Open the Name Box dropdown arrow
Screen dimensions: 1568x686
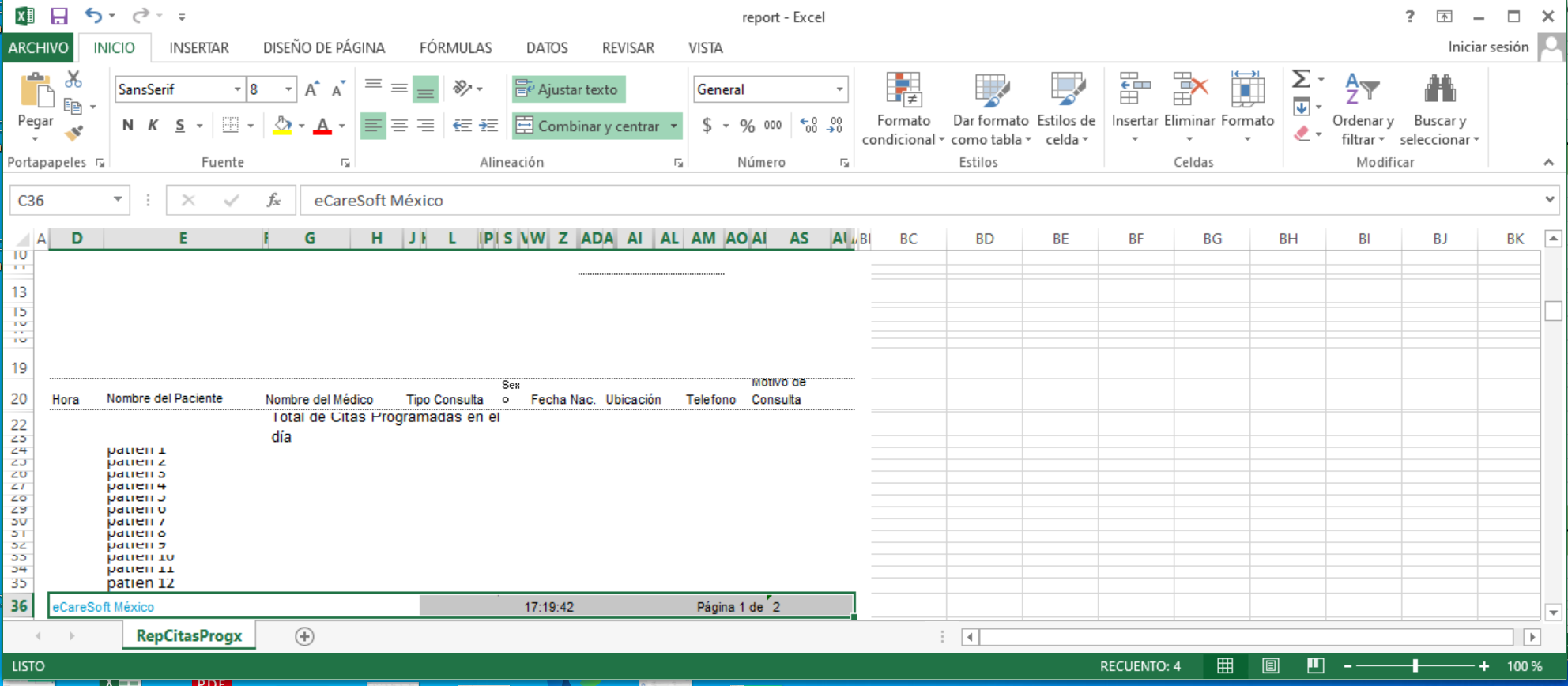pos(118,200)
